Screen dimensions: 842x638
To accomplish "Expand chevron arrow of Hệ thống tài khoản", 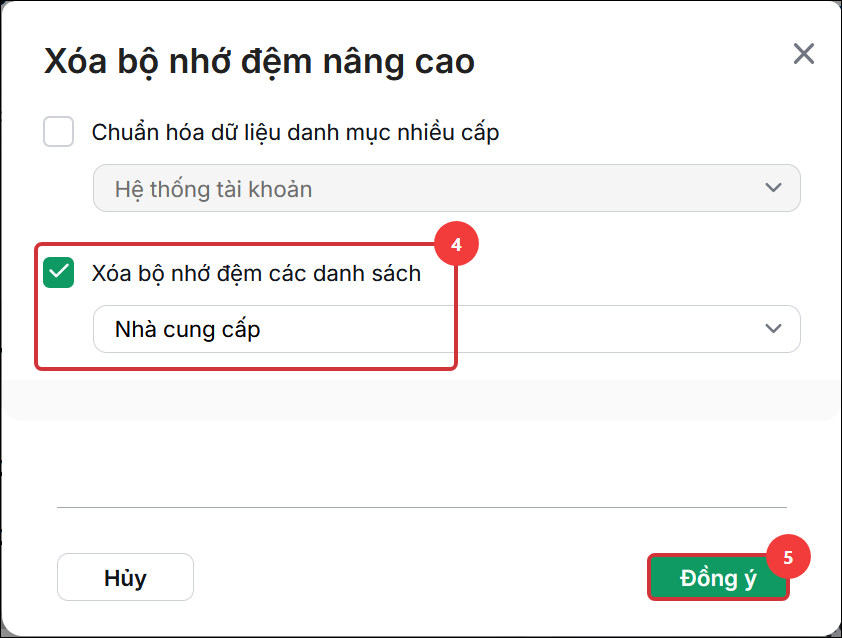I will pyautogui.click(x=773, y=188).
